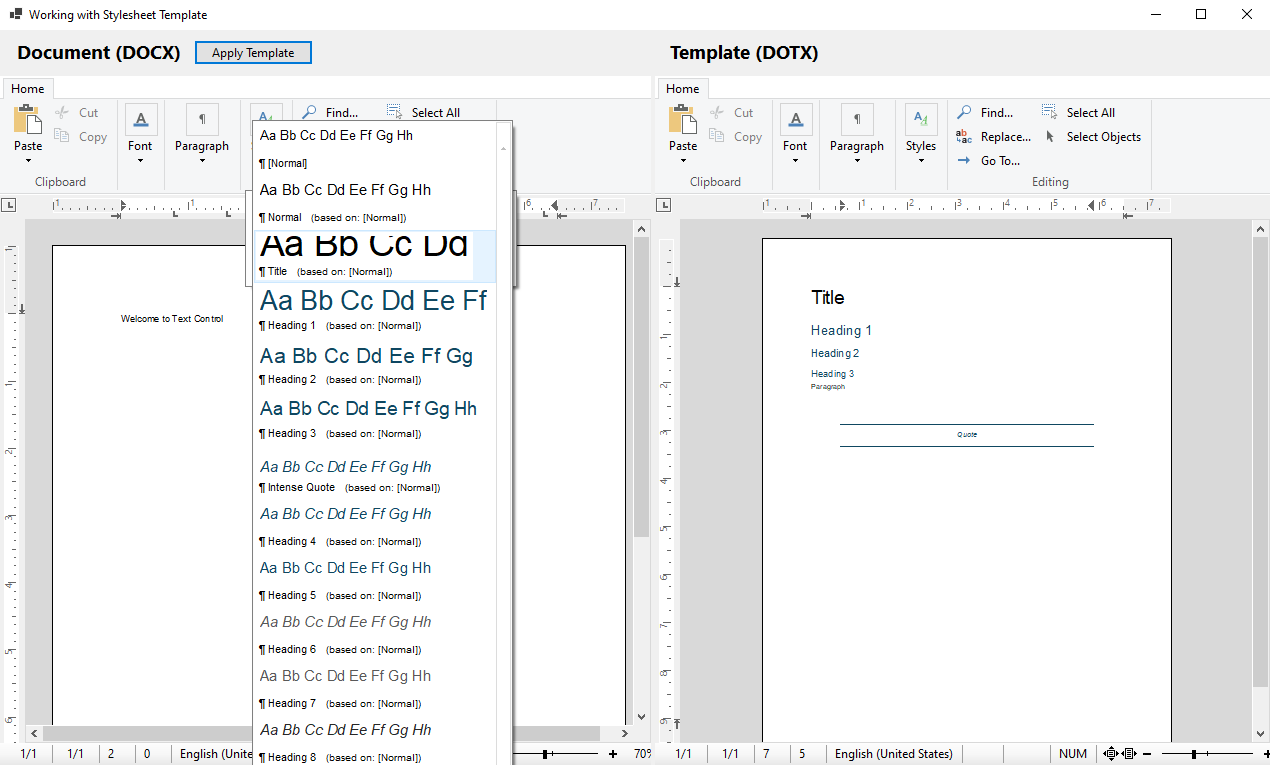Click Find in Template ribbon
Viewport: 1270px width, 765px height.
985,113
